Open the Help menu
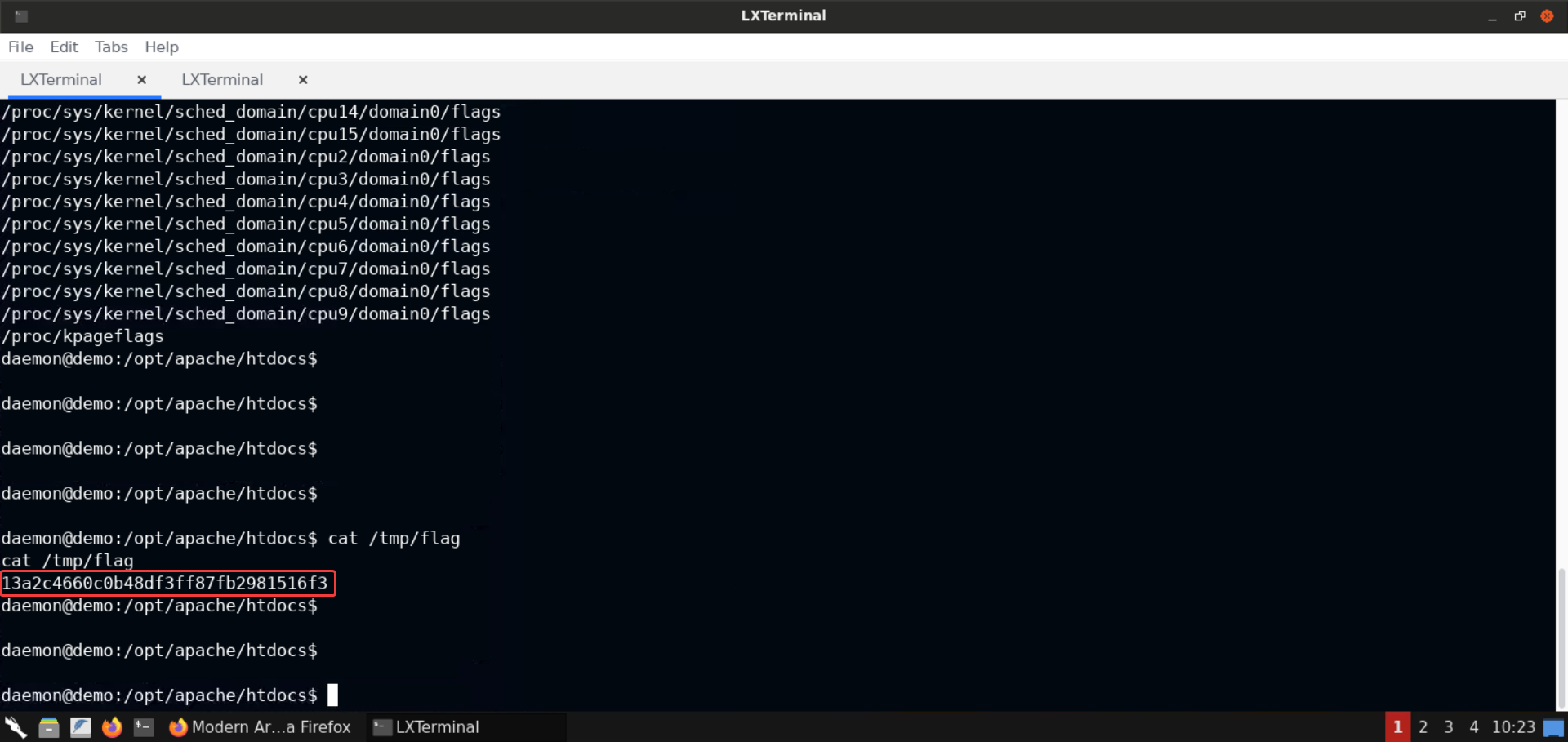Image resolution: width=1568 pixels, height=742 pixels. tap(162, 47)
